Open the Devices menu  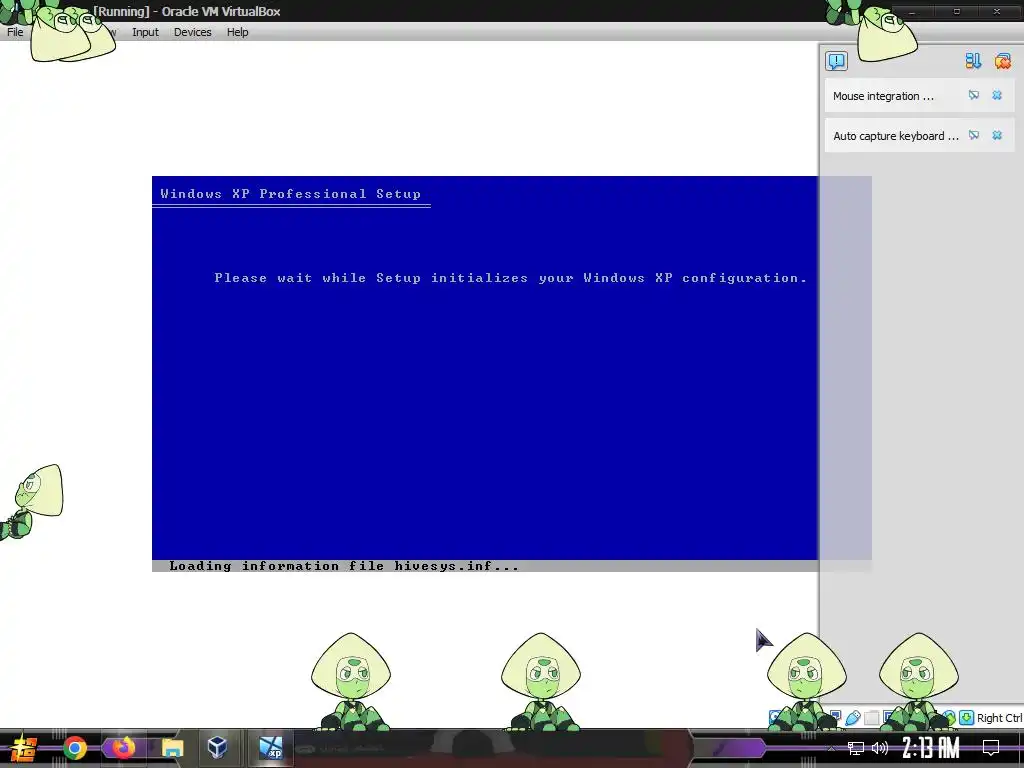(193, 32)
